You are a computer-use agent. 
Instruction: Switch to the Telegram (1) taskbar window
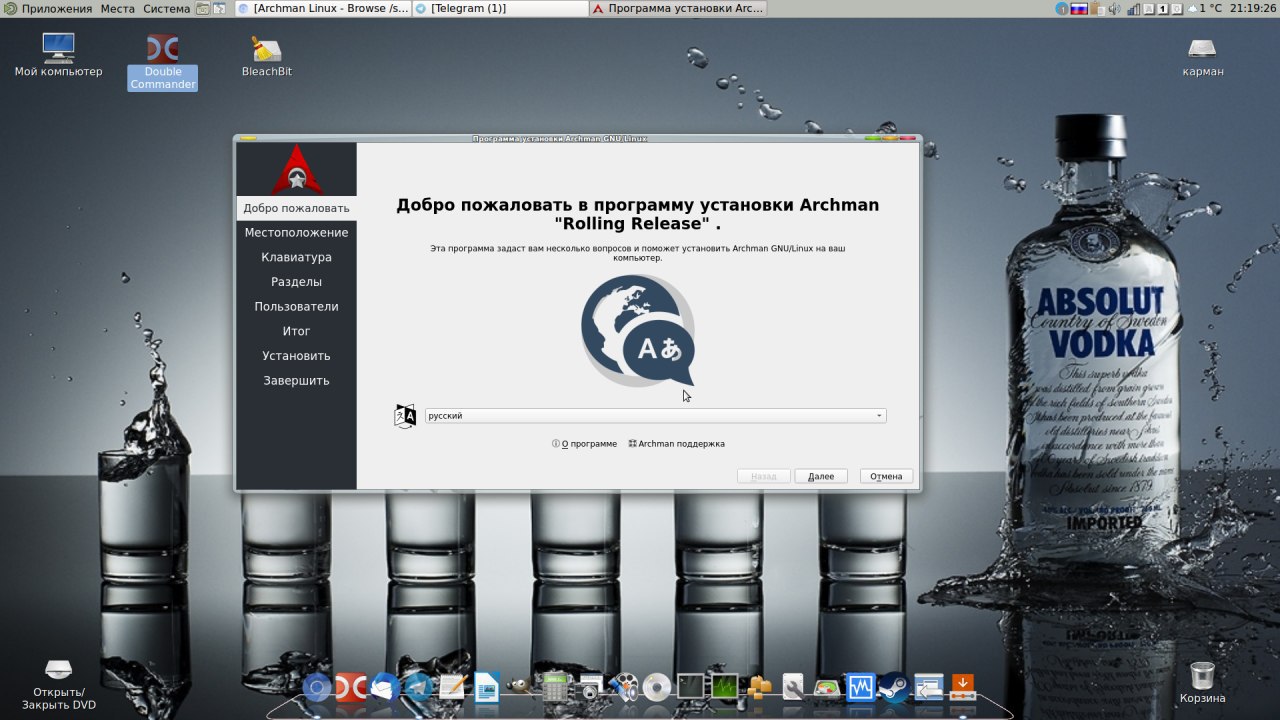[x=499, y=8]
